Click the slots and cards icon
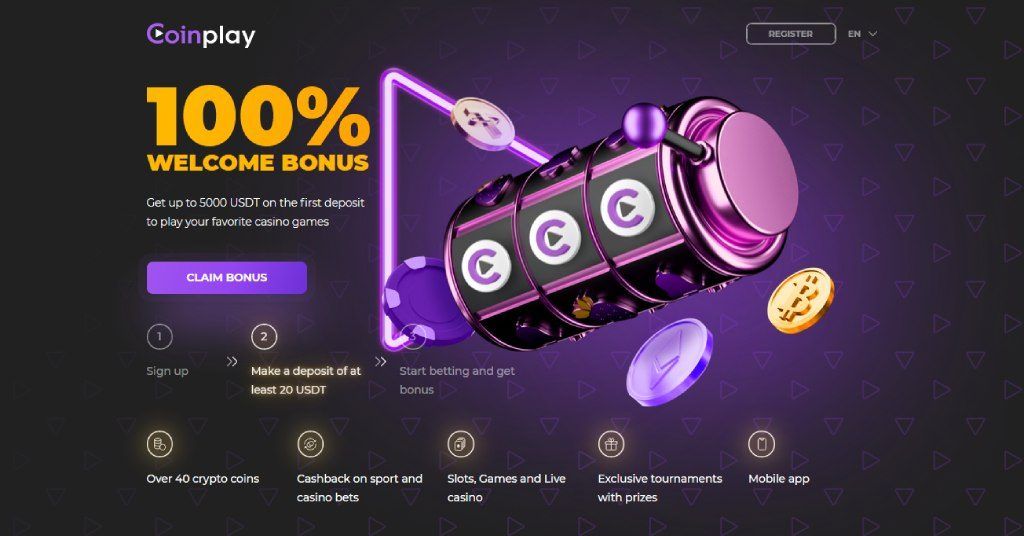 [x=460, y=445]
